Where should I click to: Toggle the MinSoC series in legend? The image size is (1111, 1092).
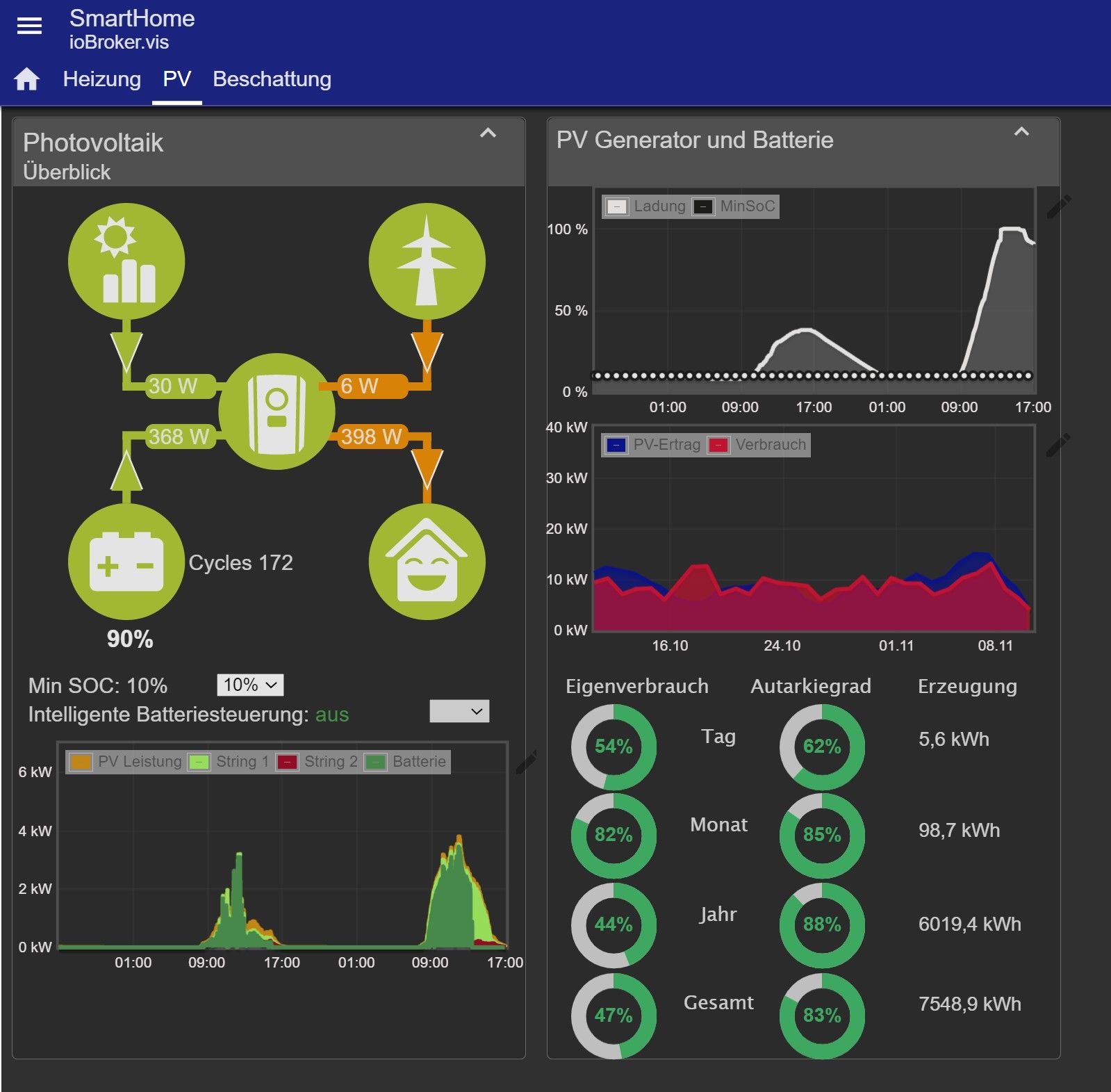(x=734, y=206)
